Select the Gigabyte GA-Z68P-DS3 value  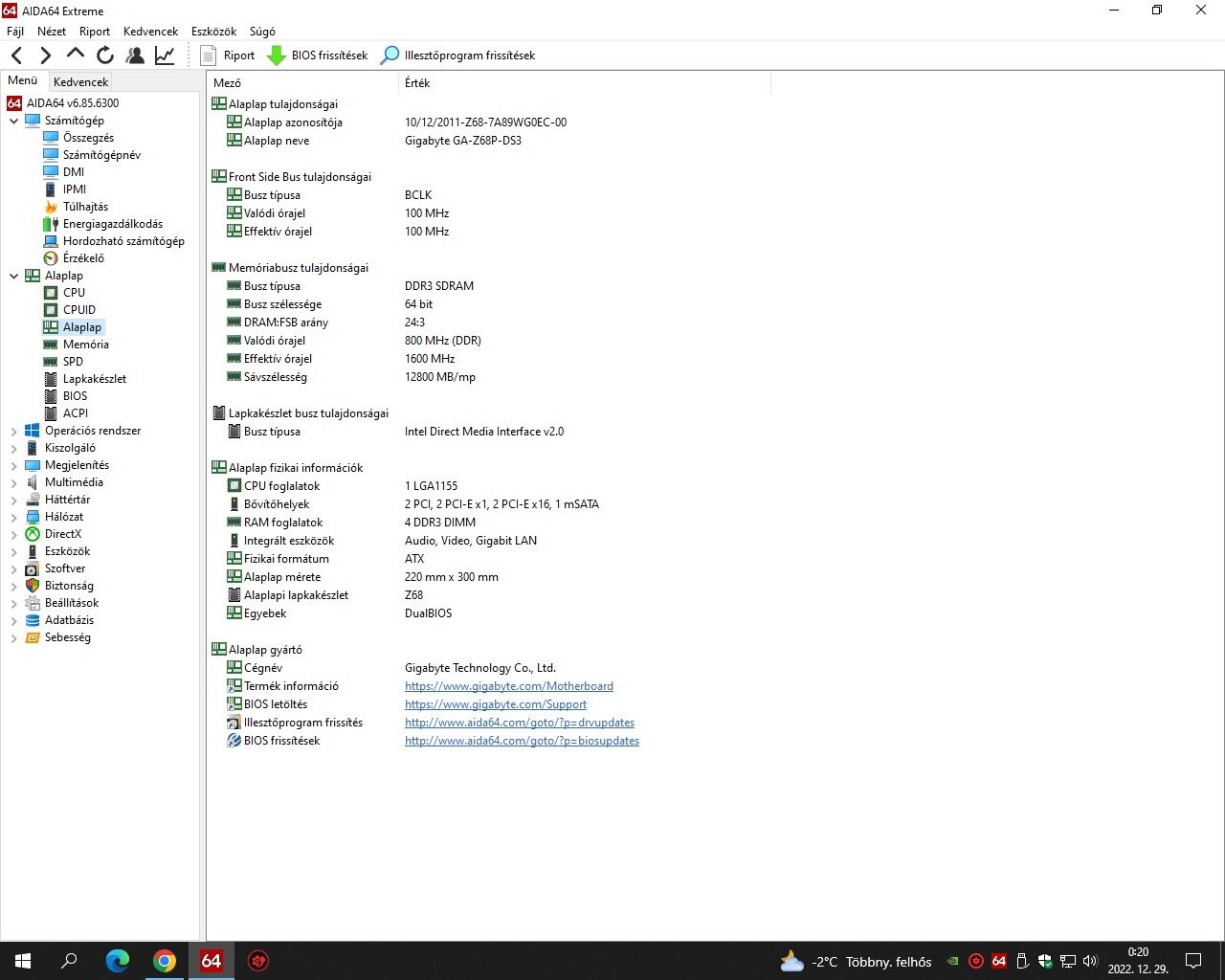[x=463, y=141]
